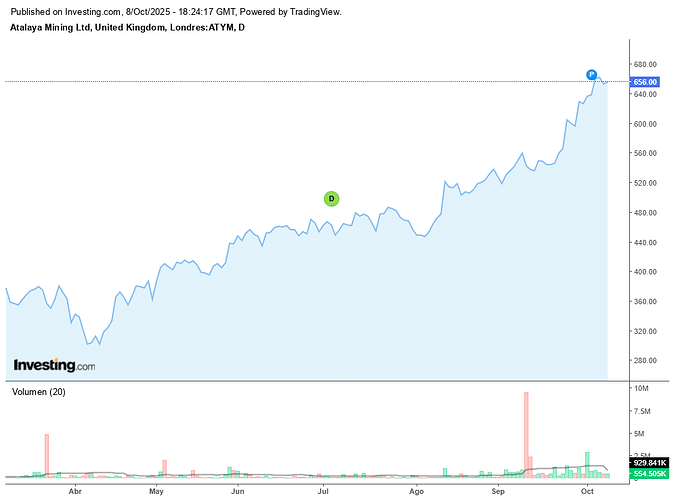This screenshot has width=674, height=500.
Task: Click the blue P marker near the peak
Action: coord(591,75)
